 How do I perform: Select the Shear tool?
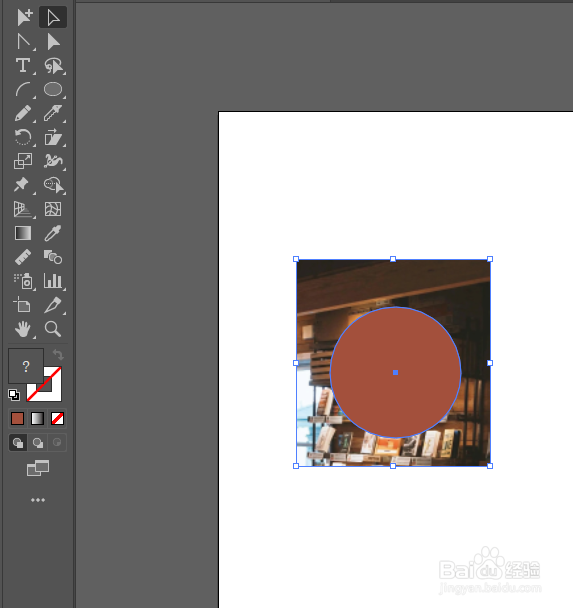coord(53,137)
